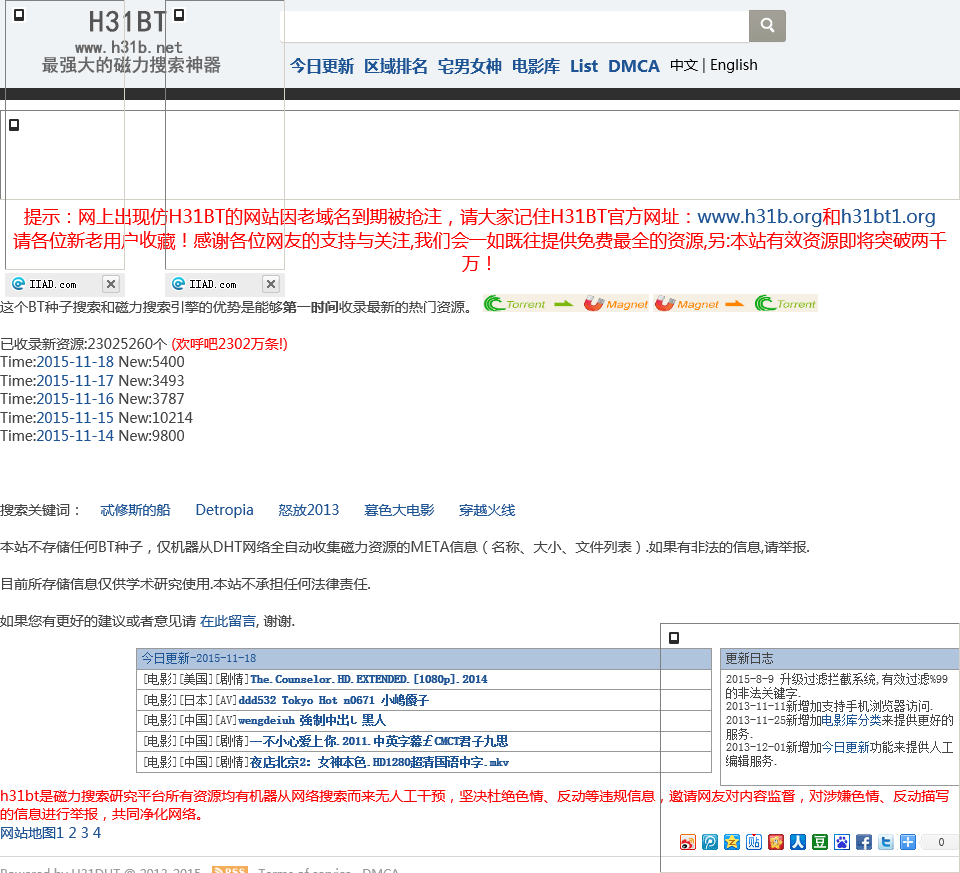Open 今日更新 link in update log
This screenshot has height=873, width=960.
tap(845, 747)
